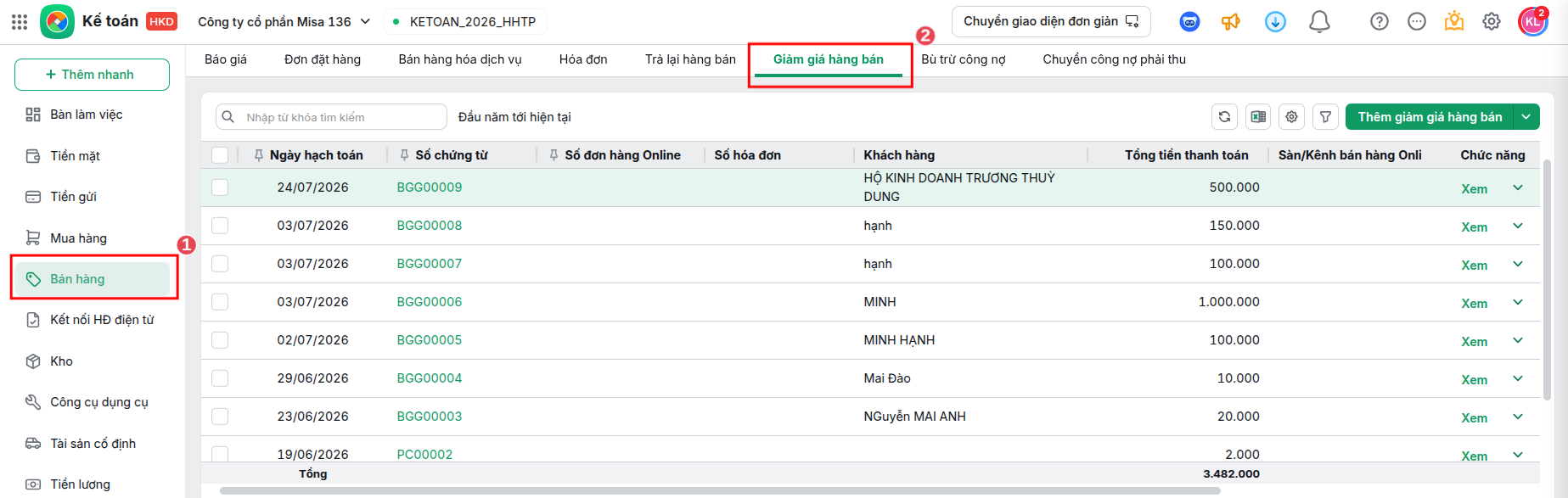The width and height of the screenshot is (1568, 498).
Task: Click Xem for voucher BGG00008
Action: point(1475,227)
